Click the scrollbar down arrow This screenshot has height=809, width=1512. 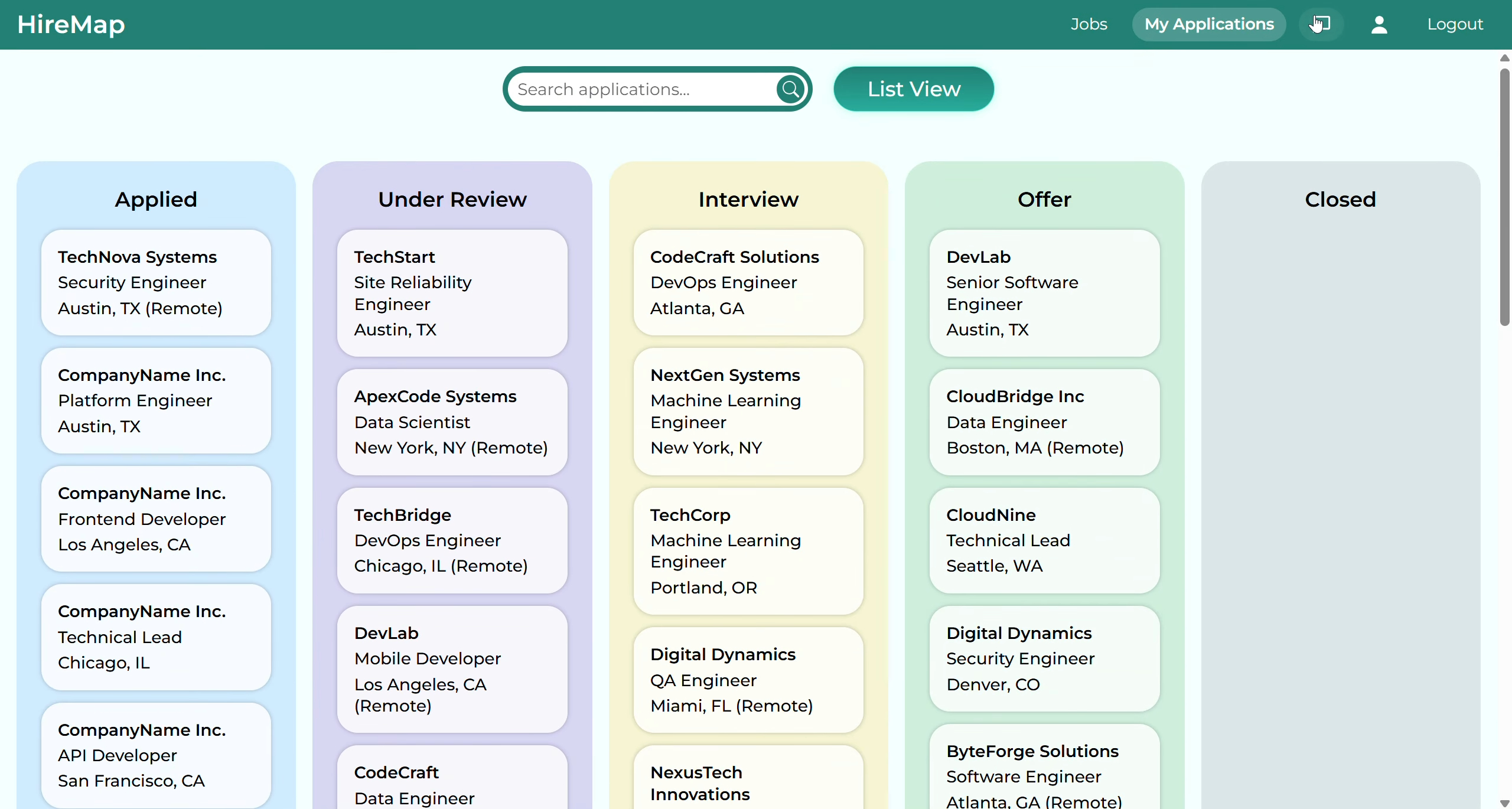[x=1505, y=803]
